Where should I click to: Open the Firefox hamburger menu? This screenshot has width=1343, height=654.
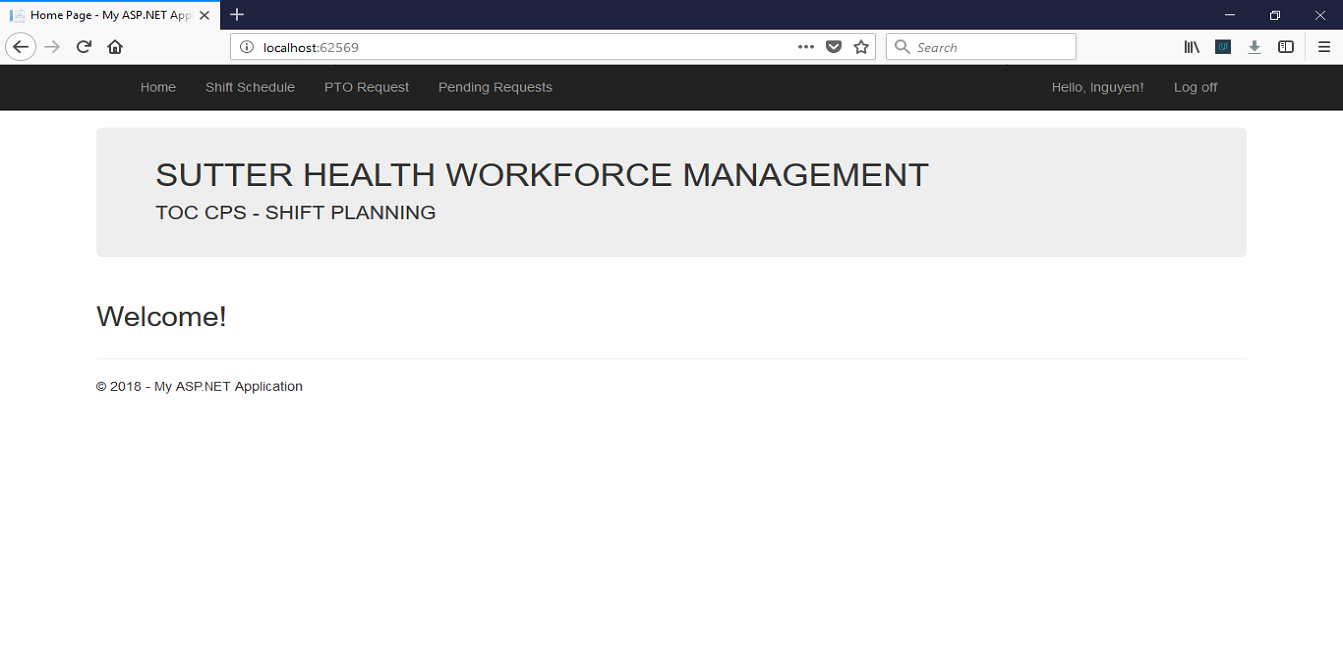[x=1323, y=47]
